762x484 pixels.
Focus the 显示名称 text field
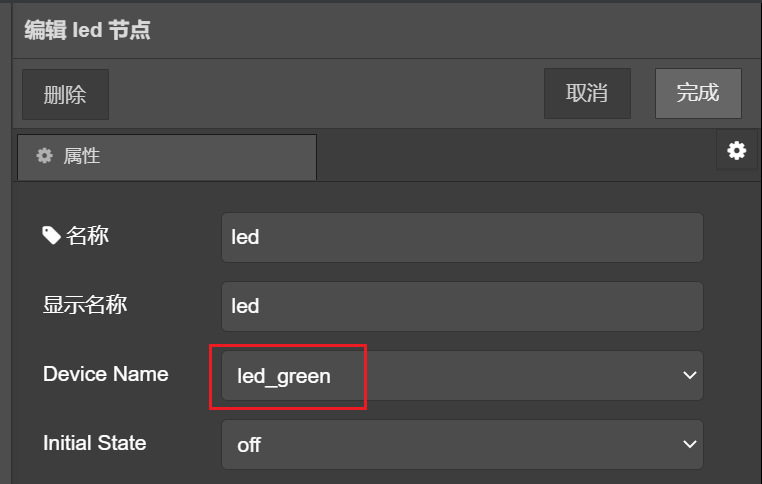pos(462,306)
